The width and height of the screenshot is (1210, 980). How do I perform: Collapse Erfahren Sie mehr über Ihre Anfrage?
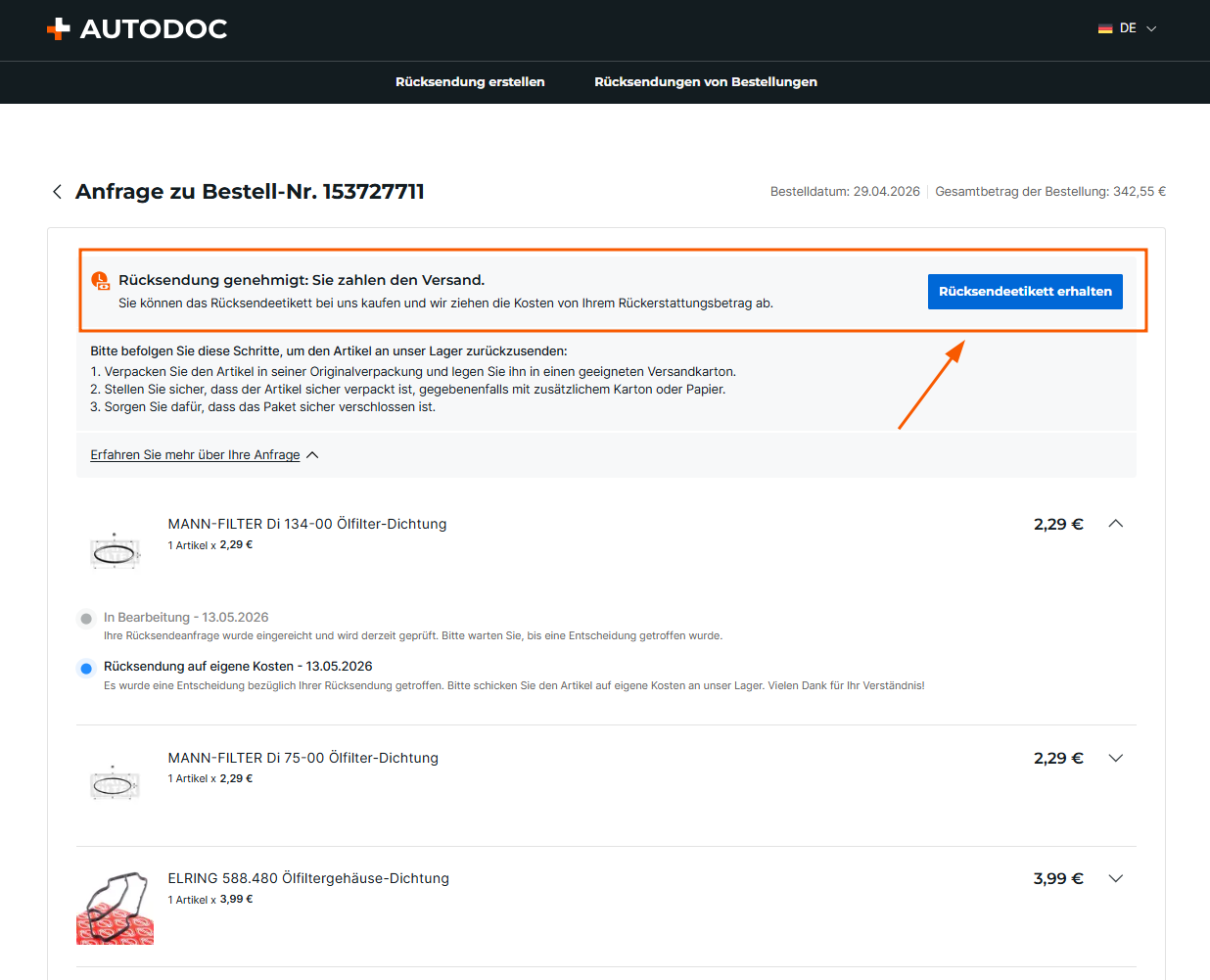pyautogui.click(x=195, y=455)
